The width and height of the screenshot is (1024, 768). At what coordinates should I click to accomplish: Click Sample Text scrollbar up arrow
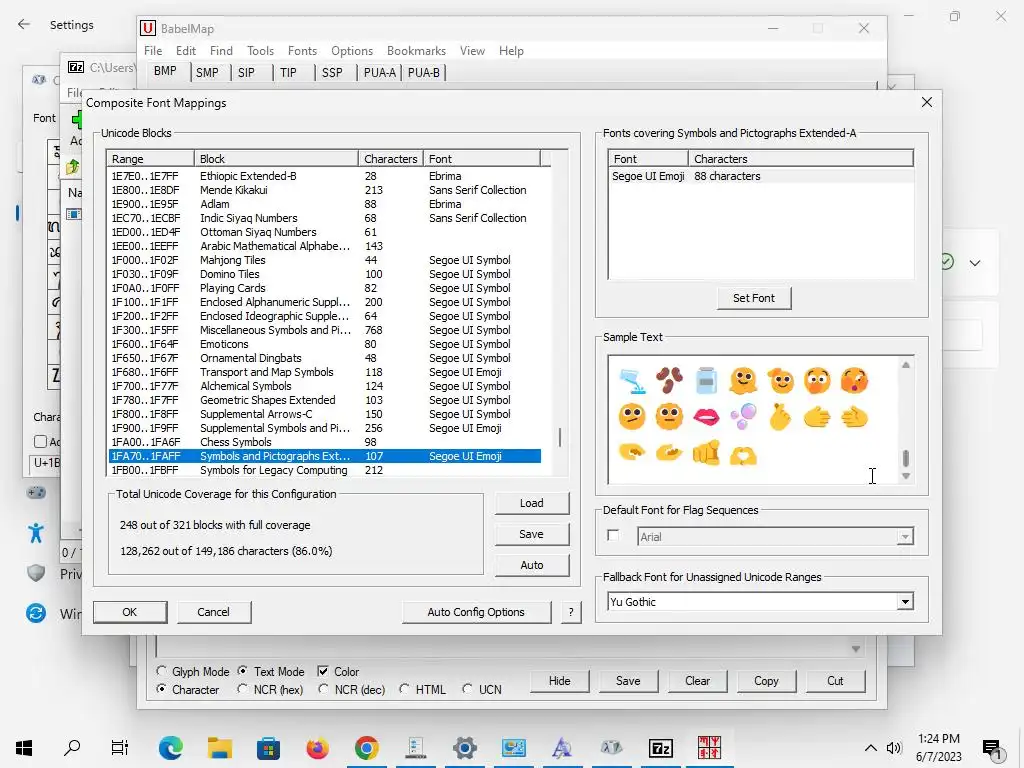point(906,365)
